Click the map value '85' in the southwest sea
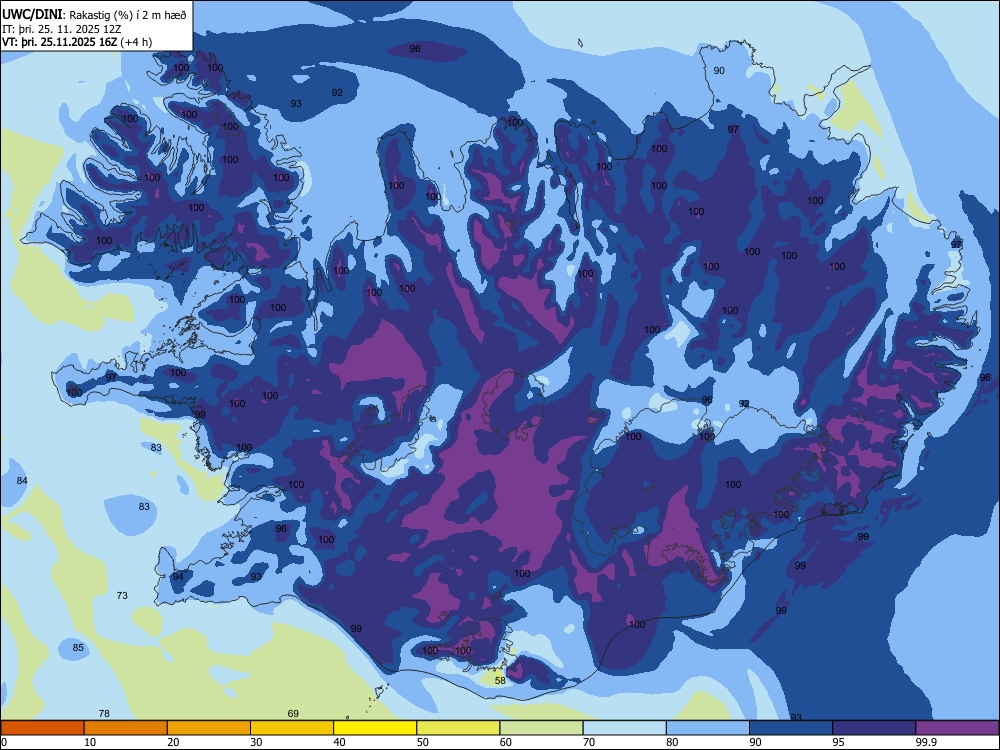 pos(78,647)
